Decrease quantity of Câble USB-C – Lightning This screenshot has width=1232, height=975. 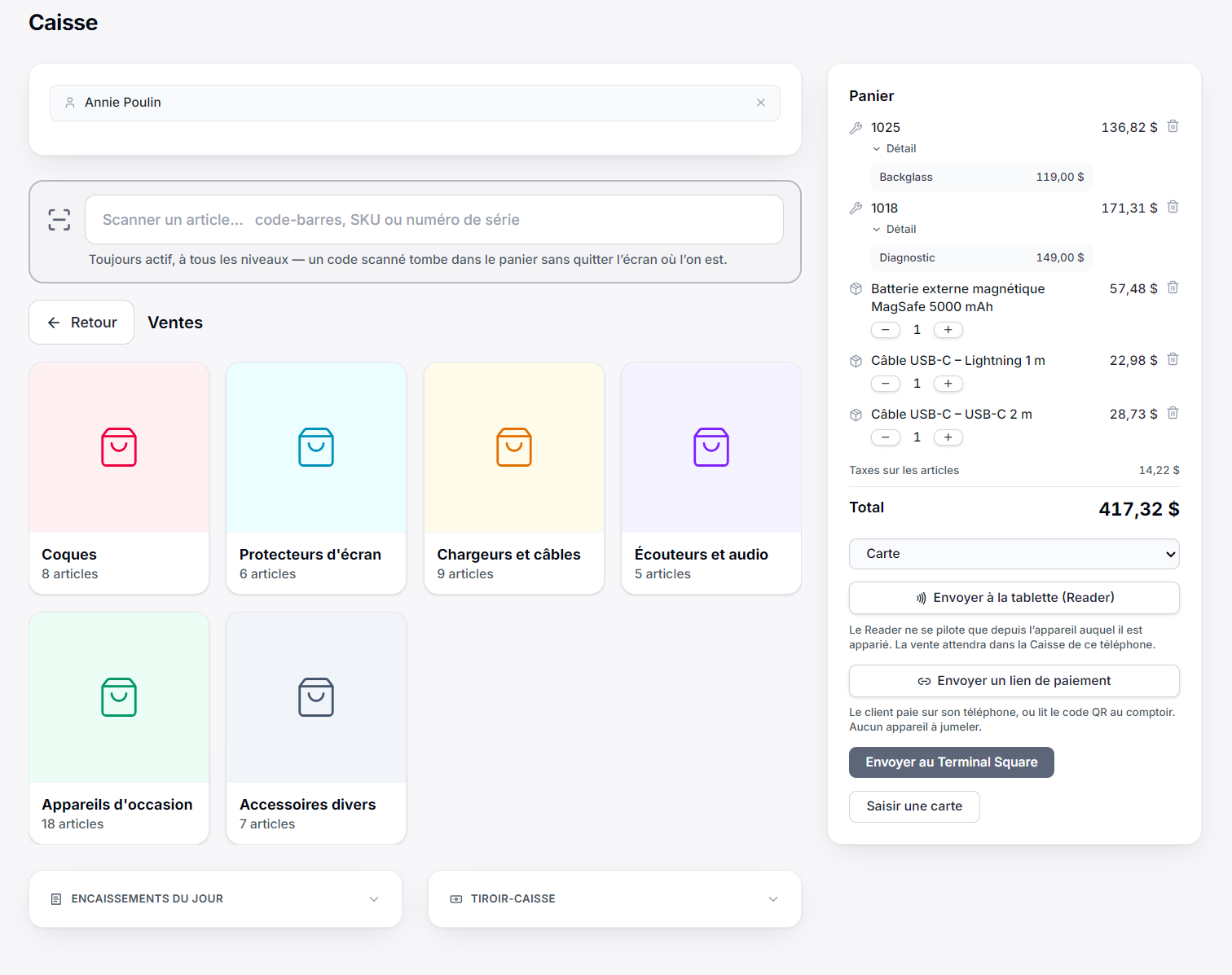(x=886, y=384)
